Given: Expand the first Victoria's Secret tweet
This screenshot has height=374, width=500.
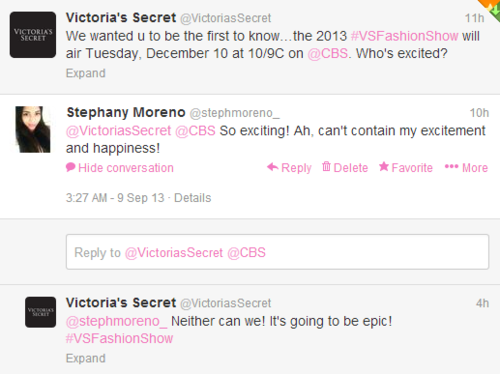Looking at the screenshot, I should (x=86, y=73).
